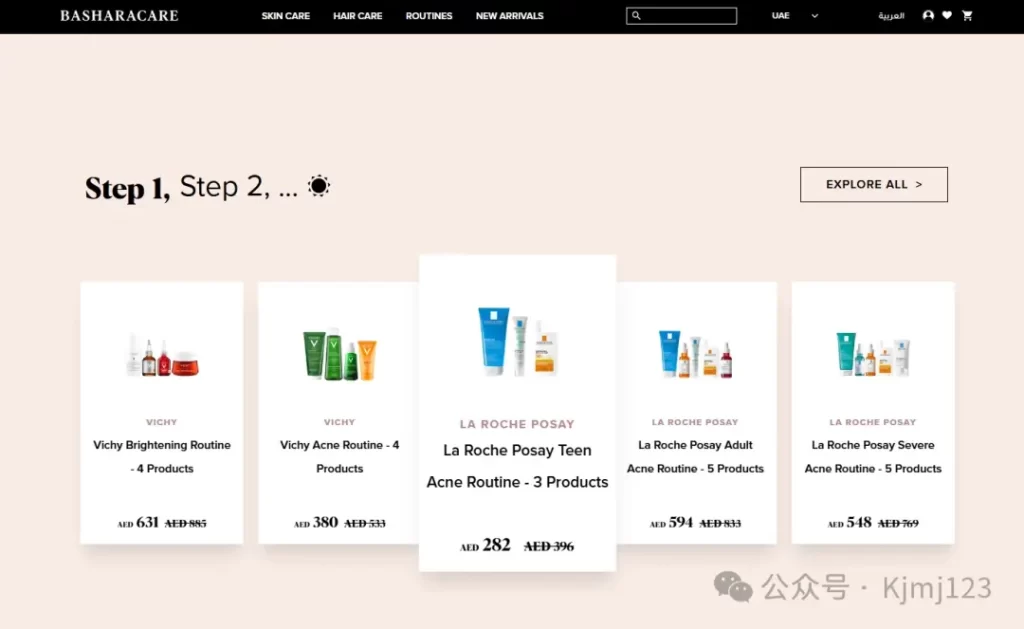Click La Roche Posay Severe Acne Routine title
This screenshot has width=1024, height=629.
pyautogui.click(x=873, y=457)
